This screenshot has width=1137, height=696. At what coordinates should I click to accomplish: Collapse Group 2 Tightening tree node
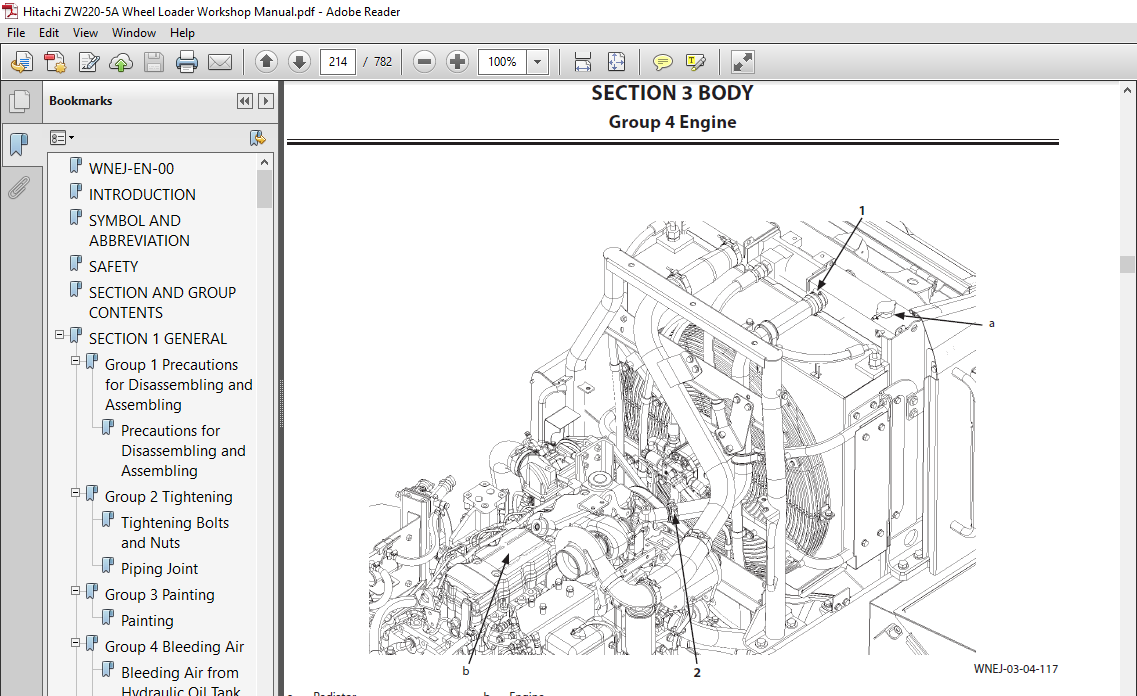tap(75, 492)
